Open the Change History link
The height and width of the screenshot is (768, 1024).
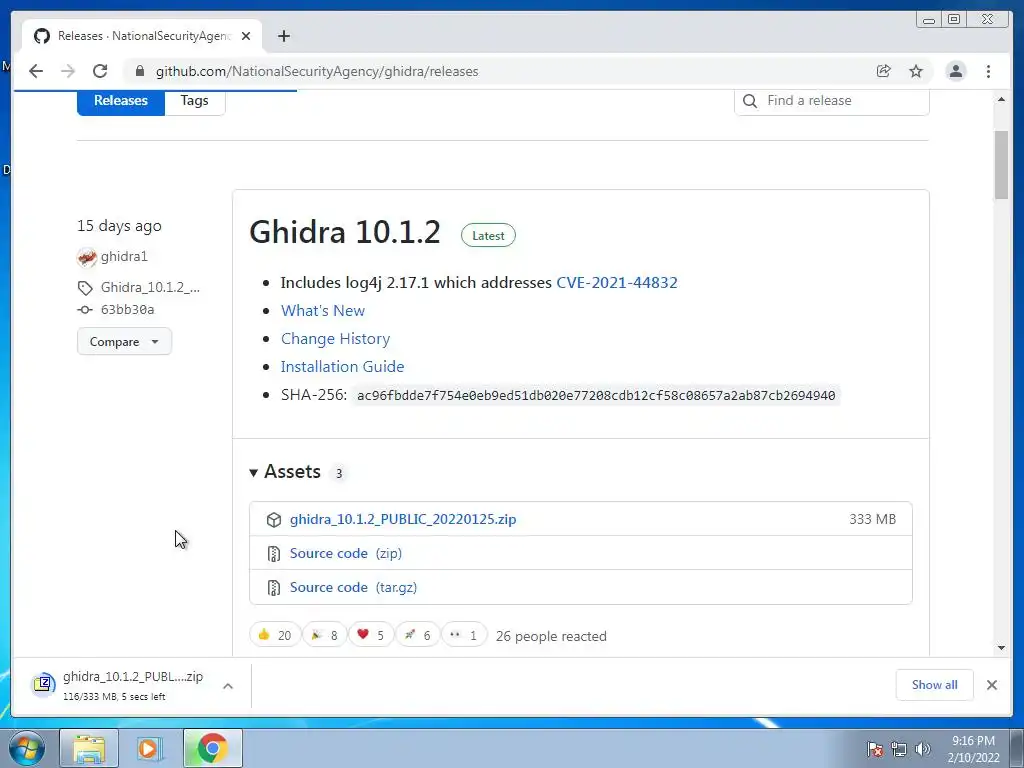pos(335,339)
